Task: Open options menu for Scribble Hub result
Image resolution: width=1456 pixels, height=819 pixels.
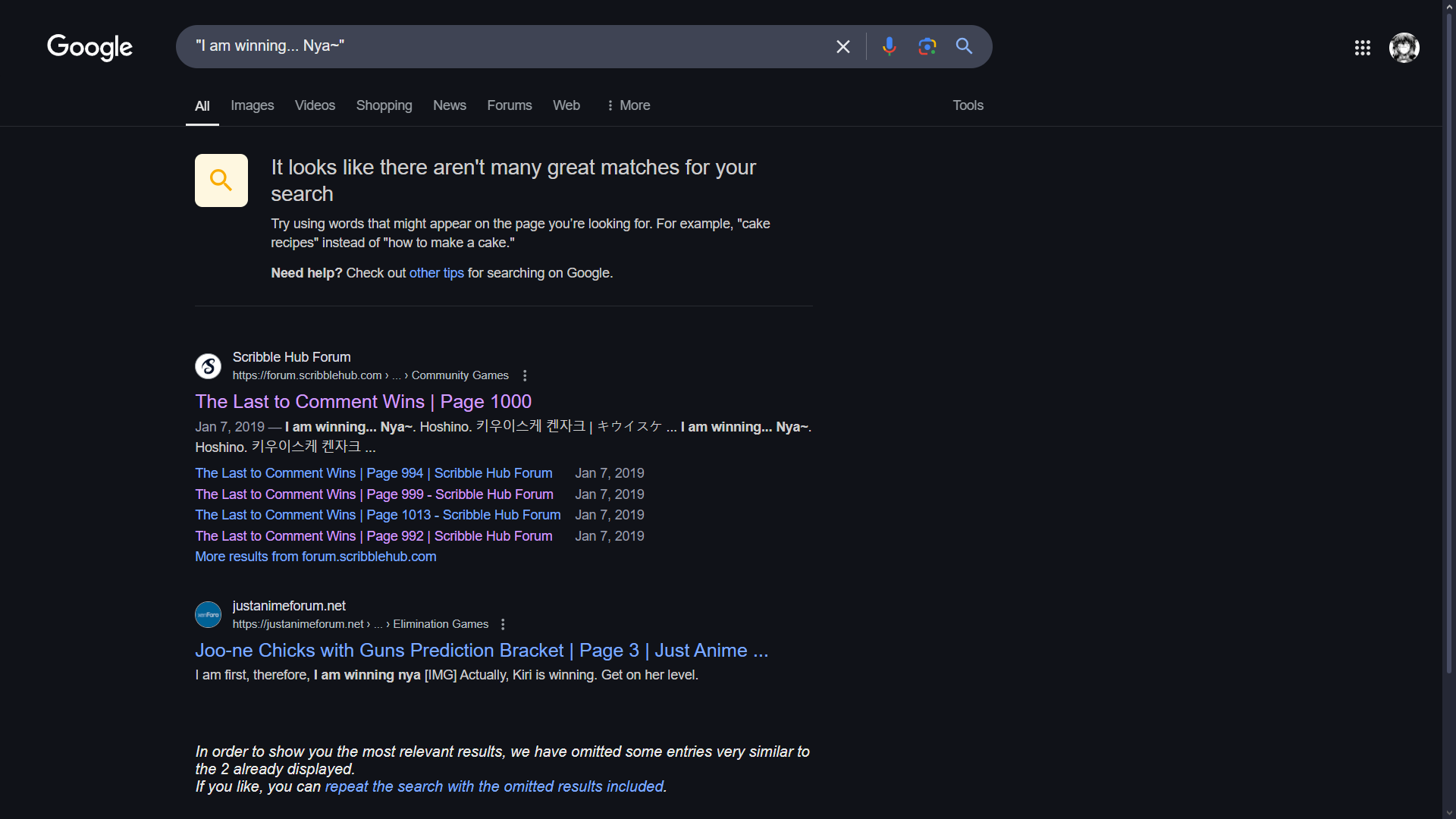Action: 525,375
